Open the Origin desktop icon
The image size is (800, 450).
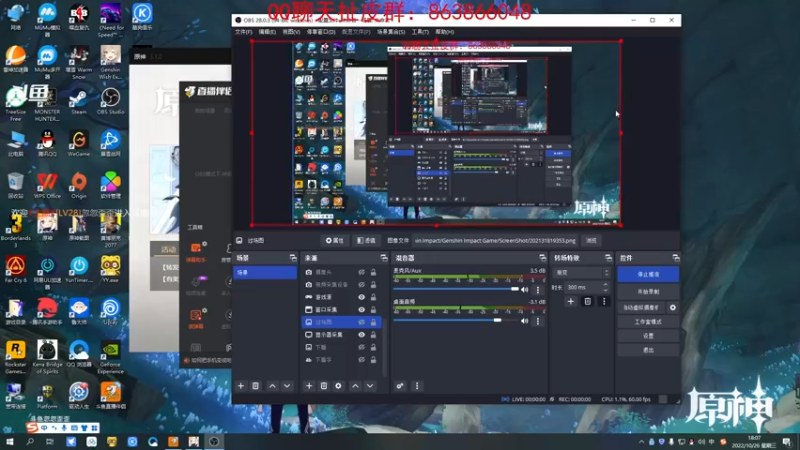[79, 186]
